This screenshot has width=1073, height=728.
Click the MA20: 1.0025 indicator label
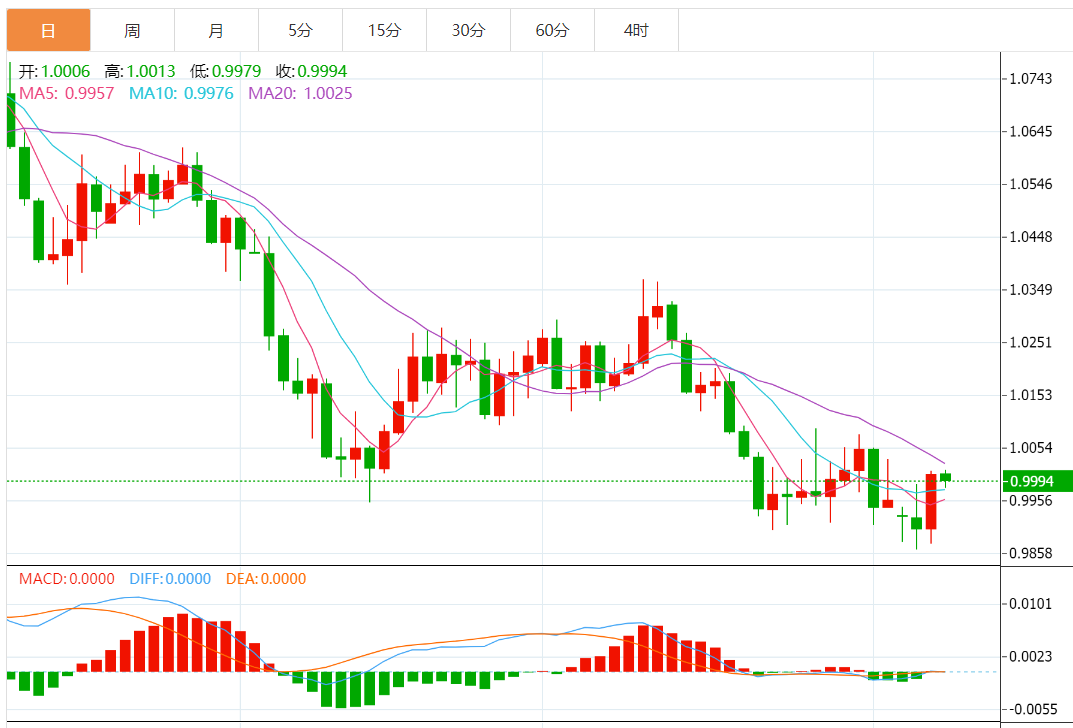pos(300,93)
